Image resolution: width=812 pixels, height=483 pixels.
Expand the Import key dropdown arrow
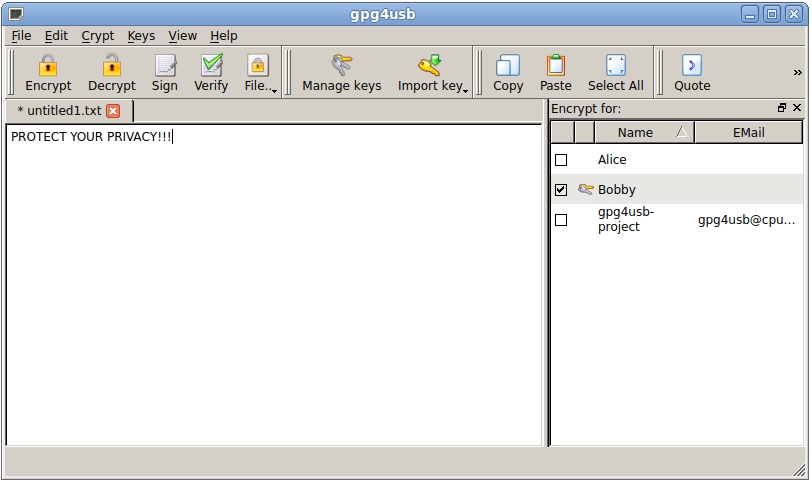[466, 91]
